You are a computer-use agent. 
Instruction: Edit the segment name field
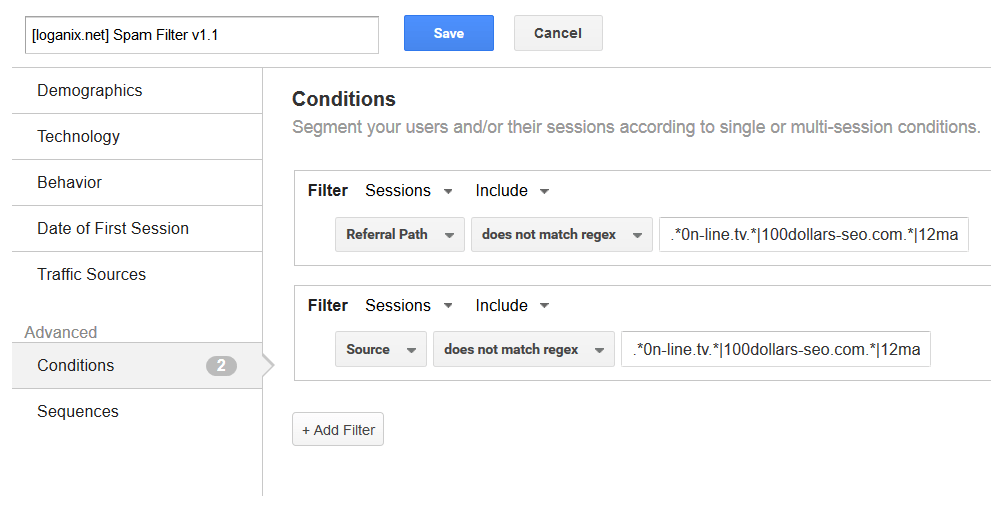[202, 35]
